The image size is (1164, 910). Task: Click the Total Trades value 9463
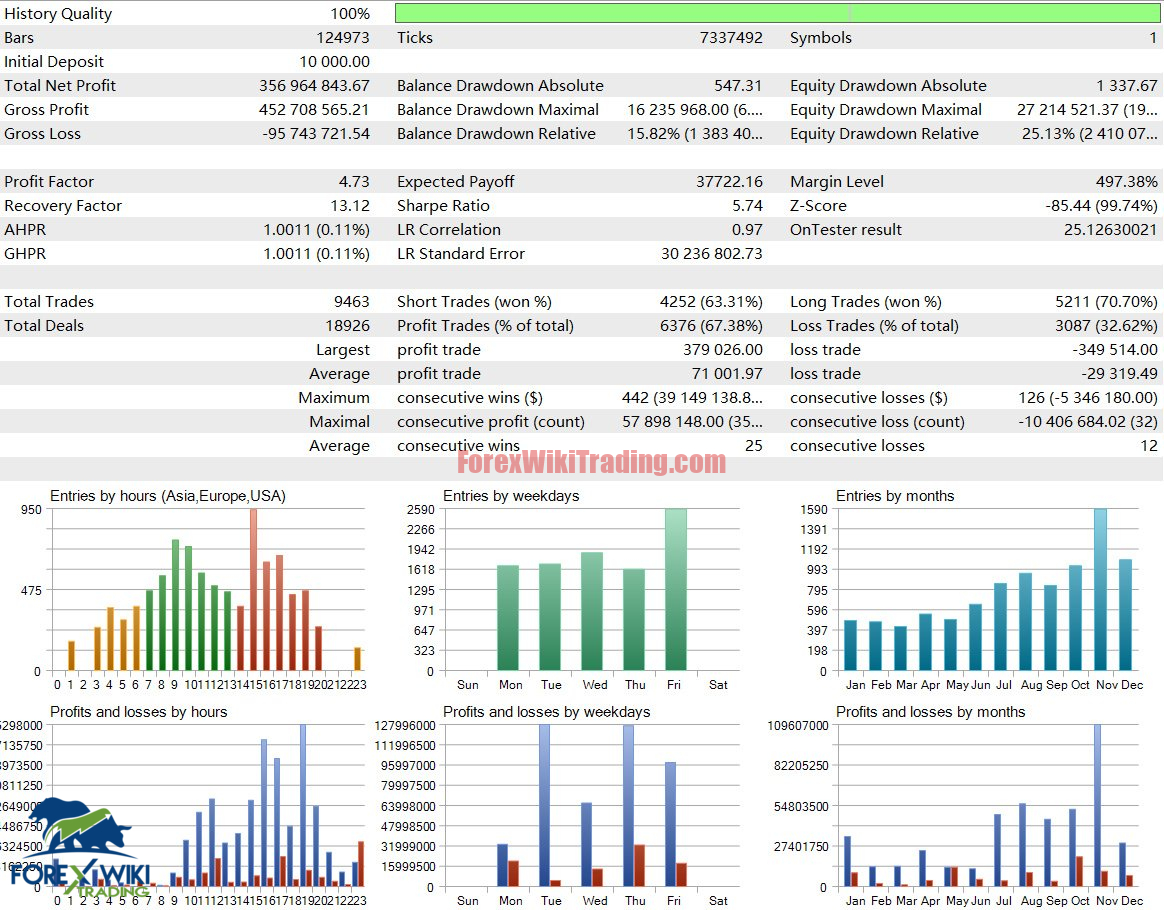(352, 302)
